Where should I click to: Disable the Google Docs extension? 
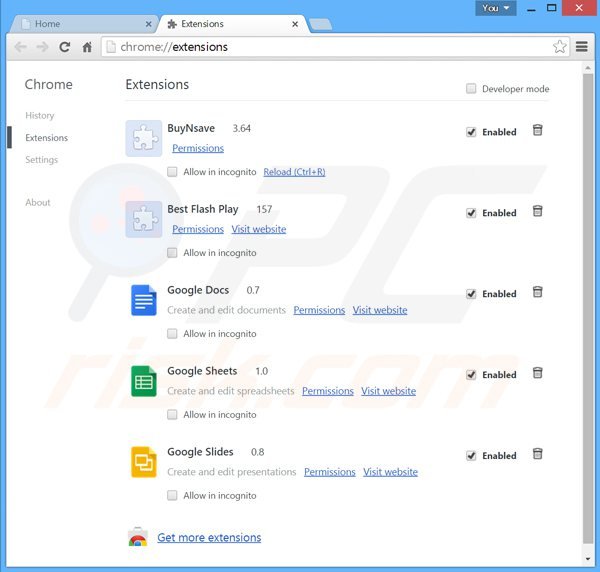[471, 294]
